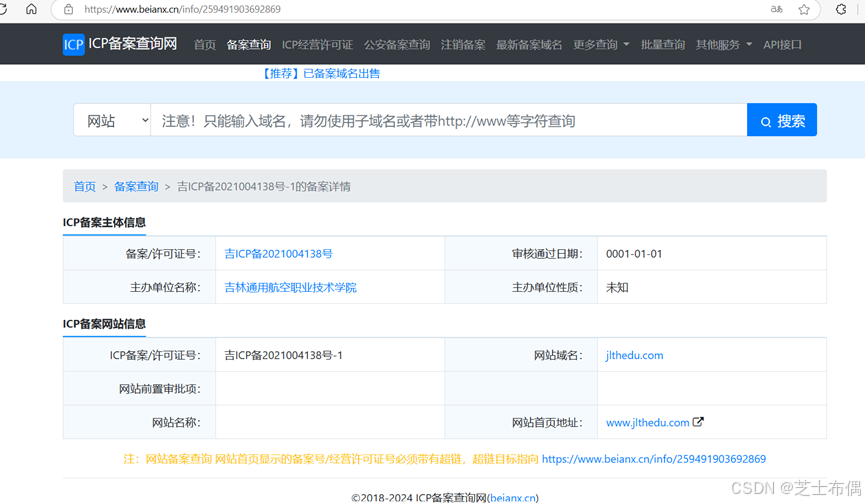Click the 主办单位名称 label
Viewport: 865px width, 503px height.
pos(165,287)
